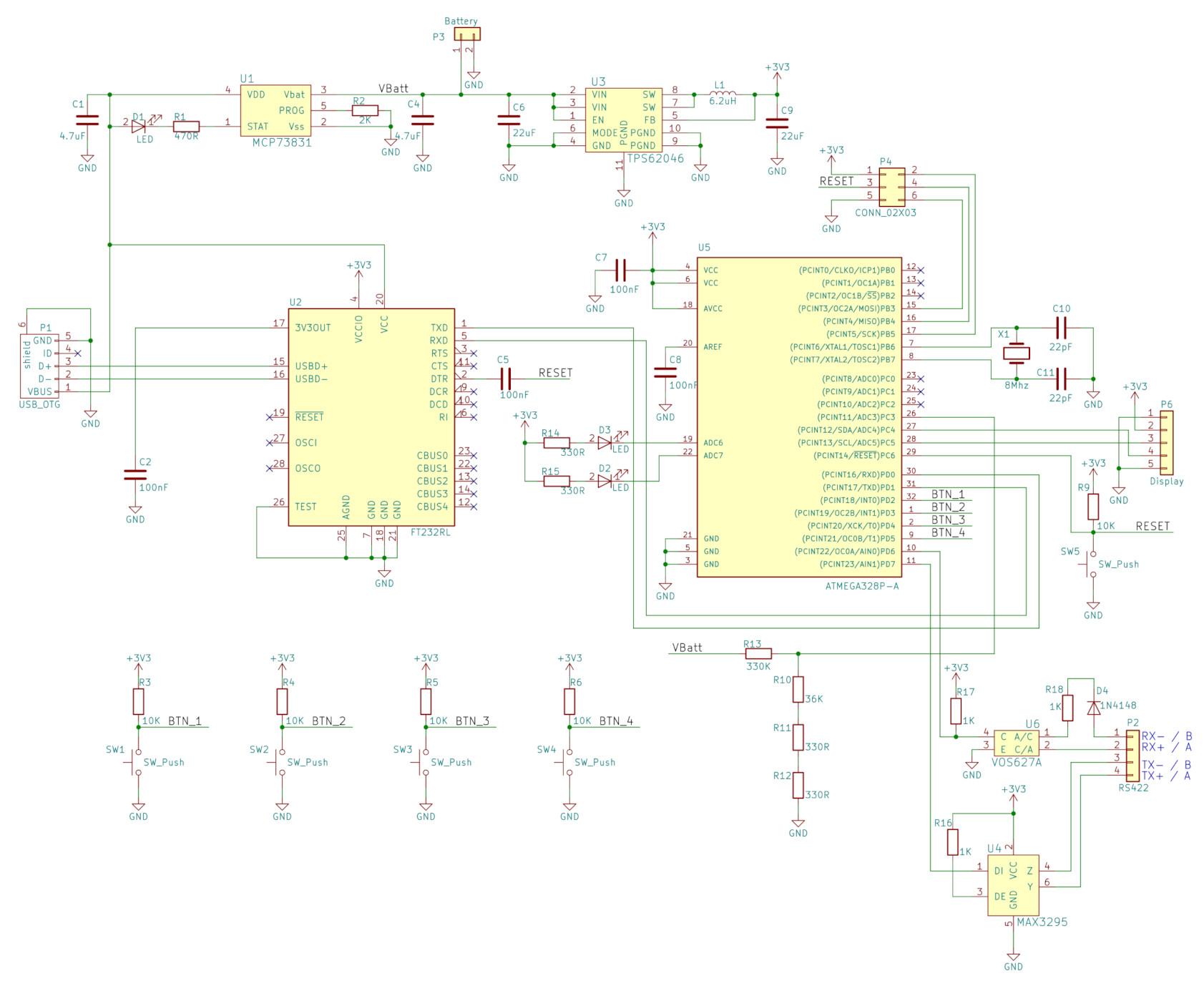Viewport: 1204px width, 981px height.
Task: Click the CONN_02X03 header P4
Action: [x=891, y=187]
